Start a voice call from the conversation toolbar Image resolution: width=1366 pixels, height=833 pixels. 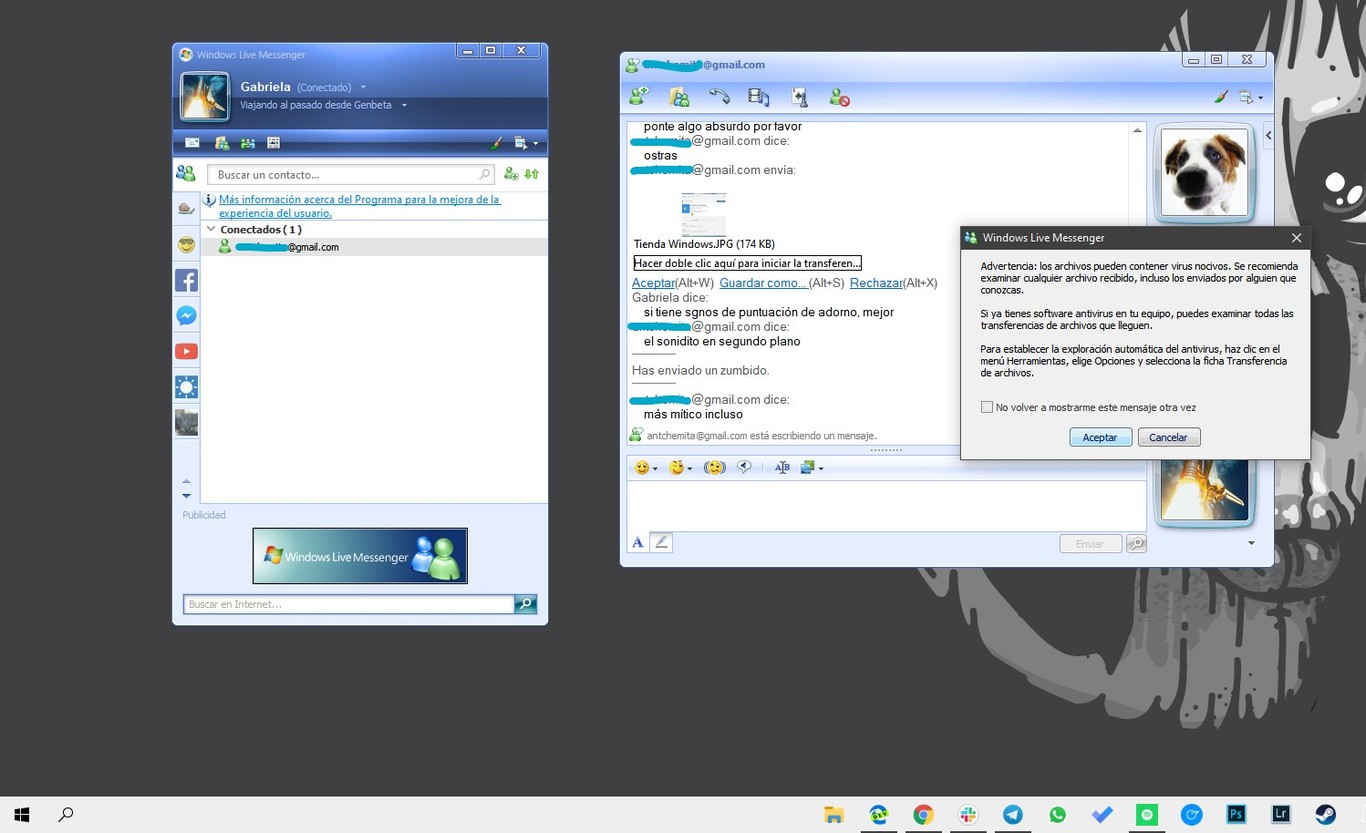(x=719, y=96)
